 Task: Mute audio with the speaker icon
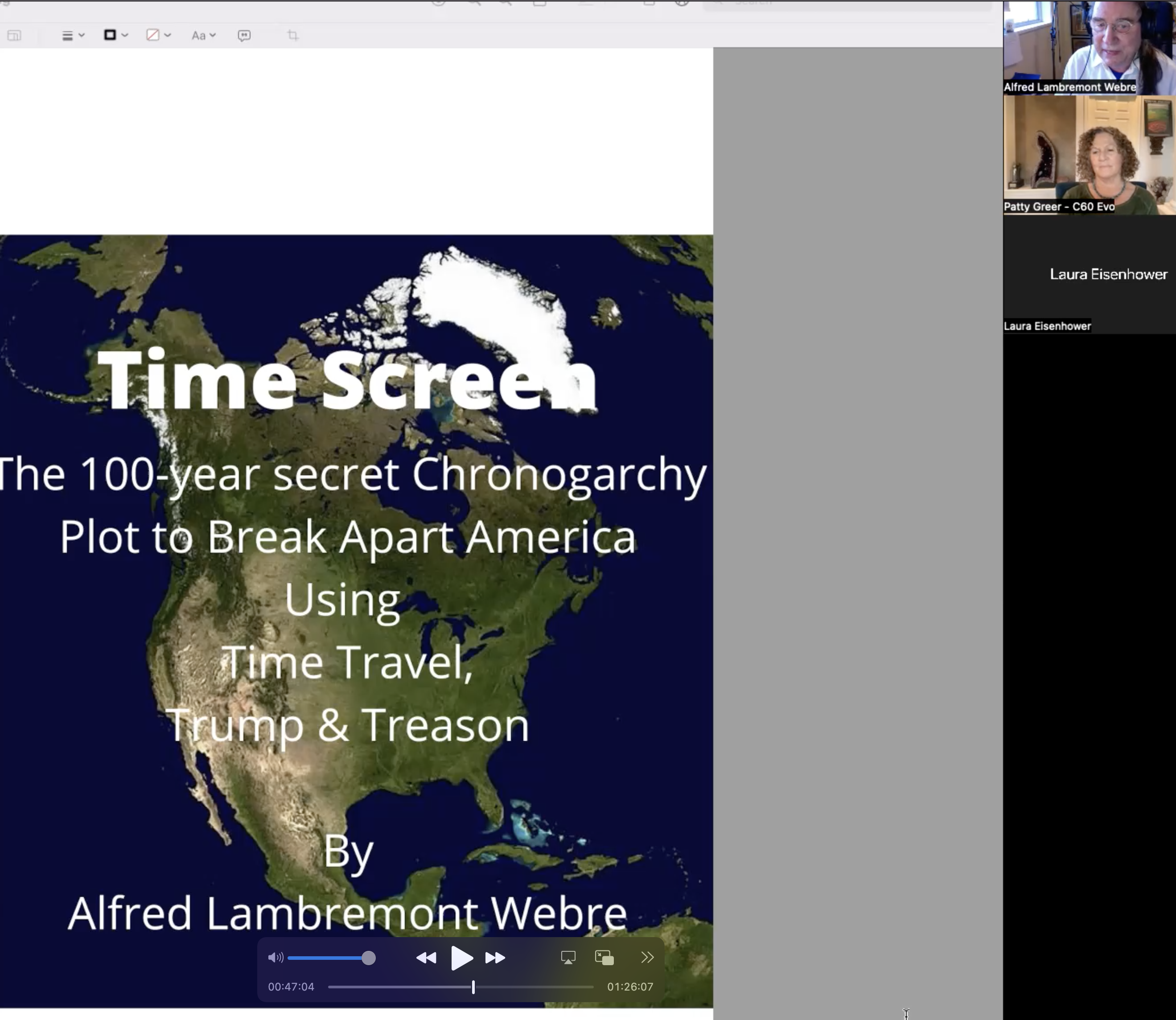pyautogui.click(x=275, y=958)
